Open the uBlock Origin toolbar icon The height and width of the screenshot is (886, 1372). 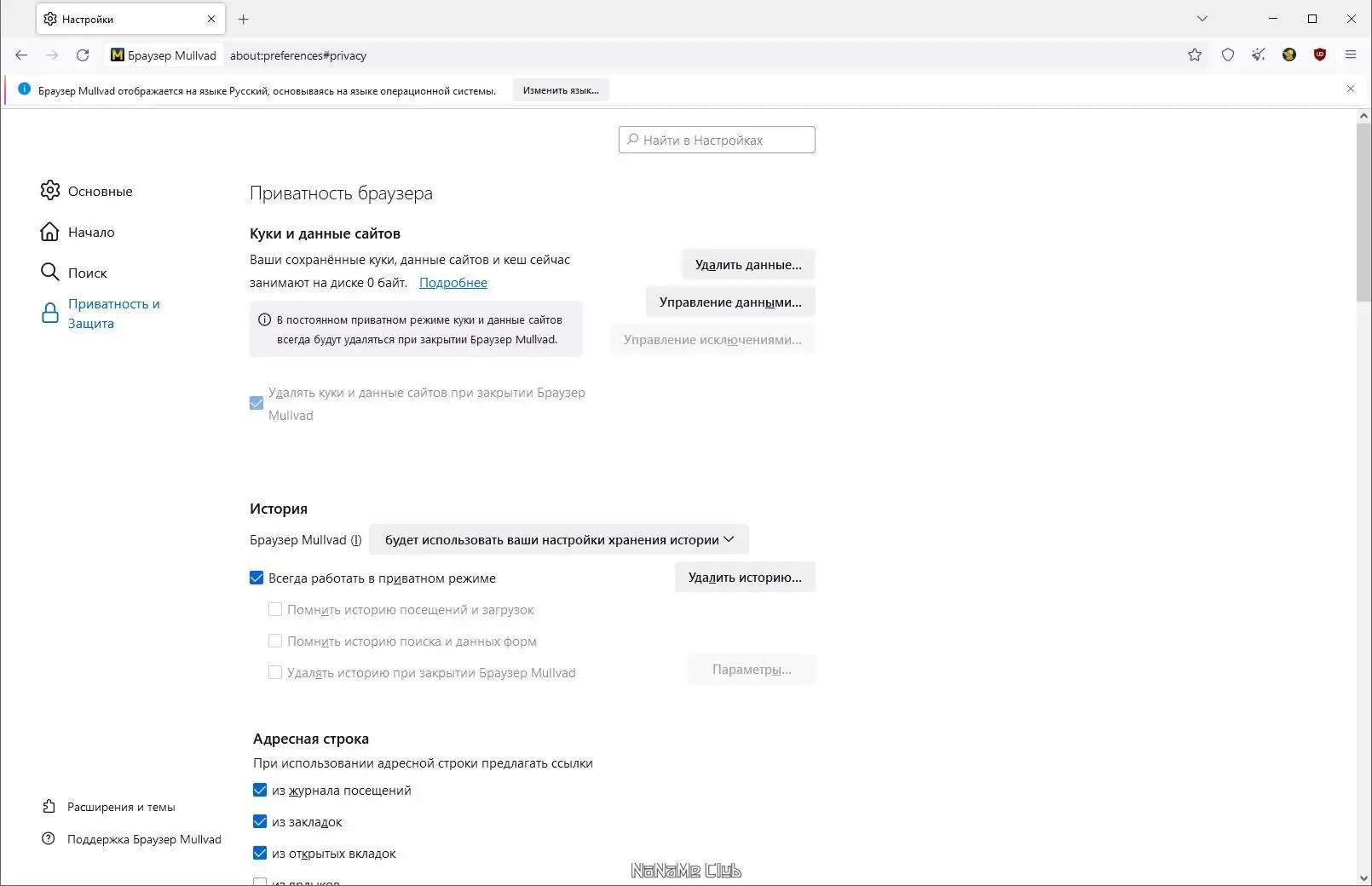[1320, 55]
